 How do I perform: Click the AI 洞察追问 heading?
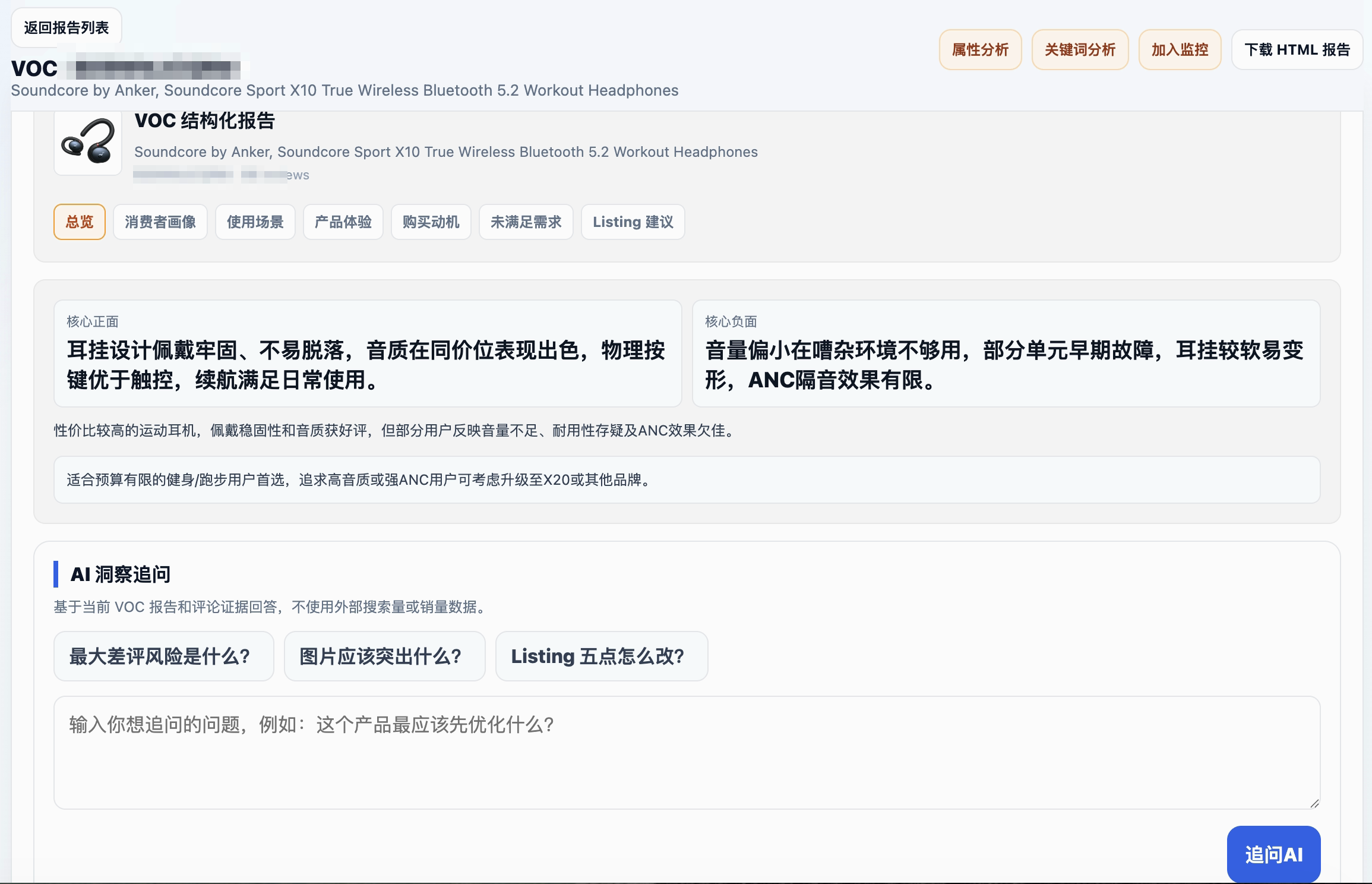coord(121,574)
